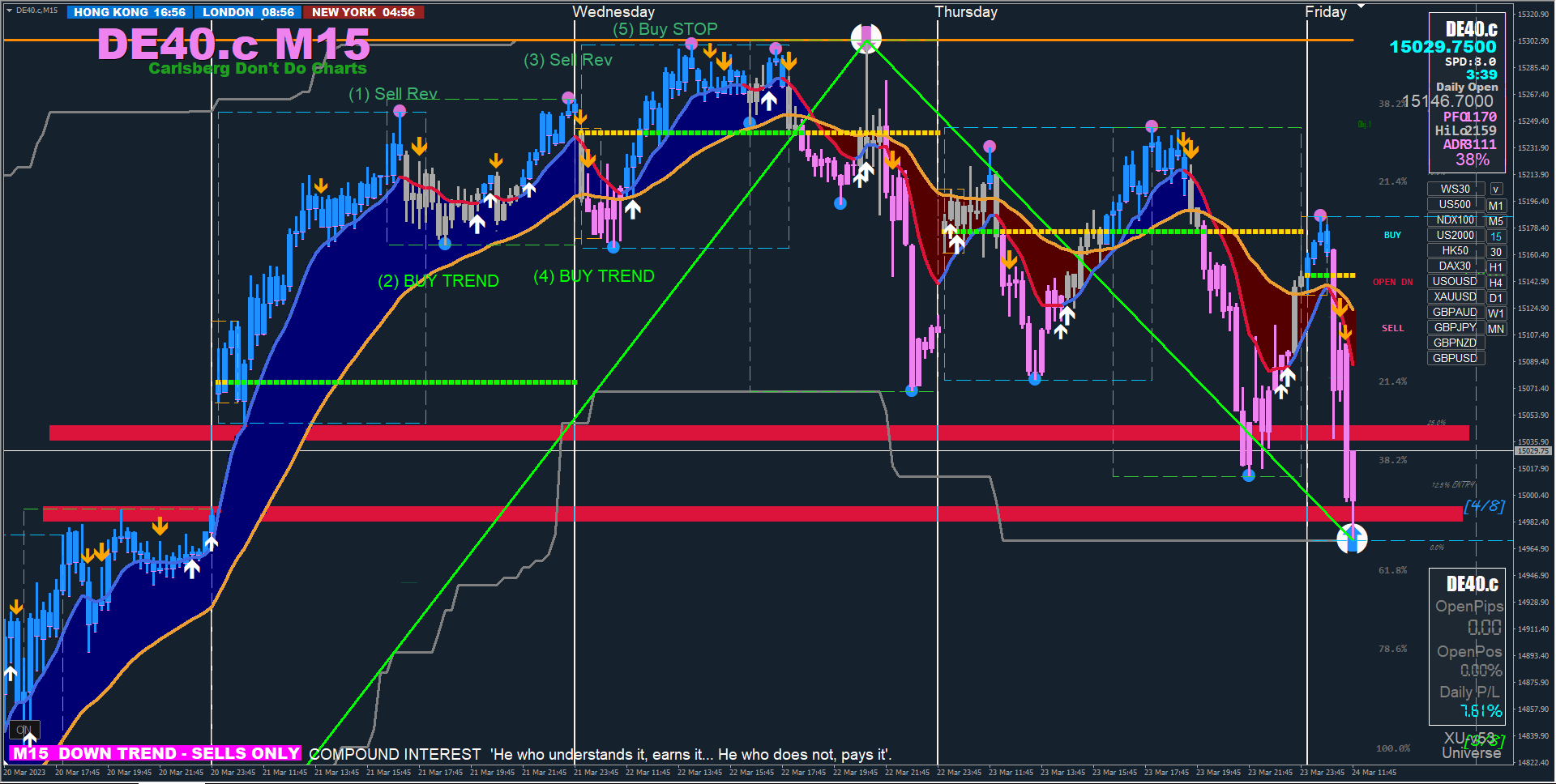
Task: Select the white circle swing-high marker at top
Action: tap(866, 39)
